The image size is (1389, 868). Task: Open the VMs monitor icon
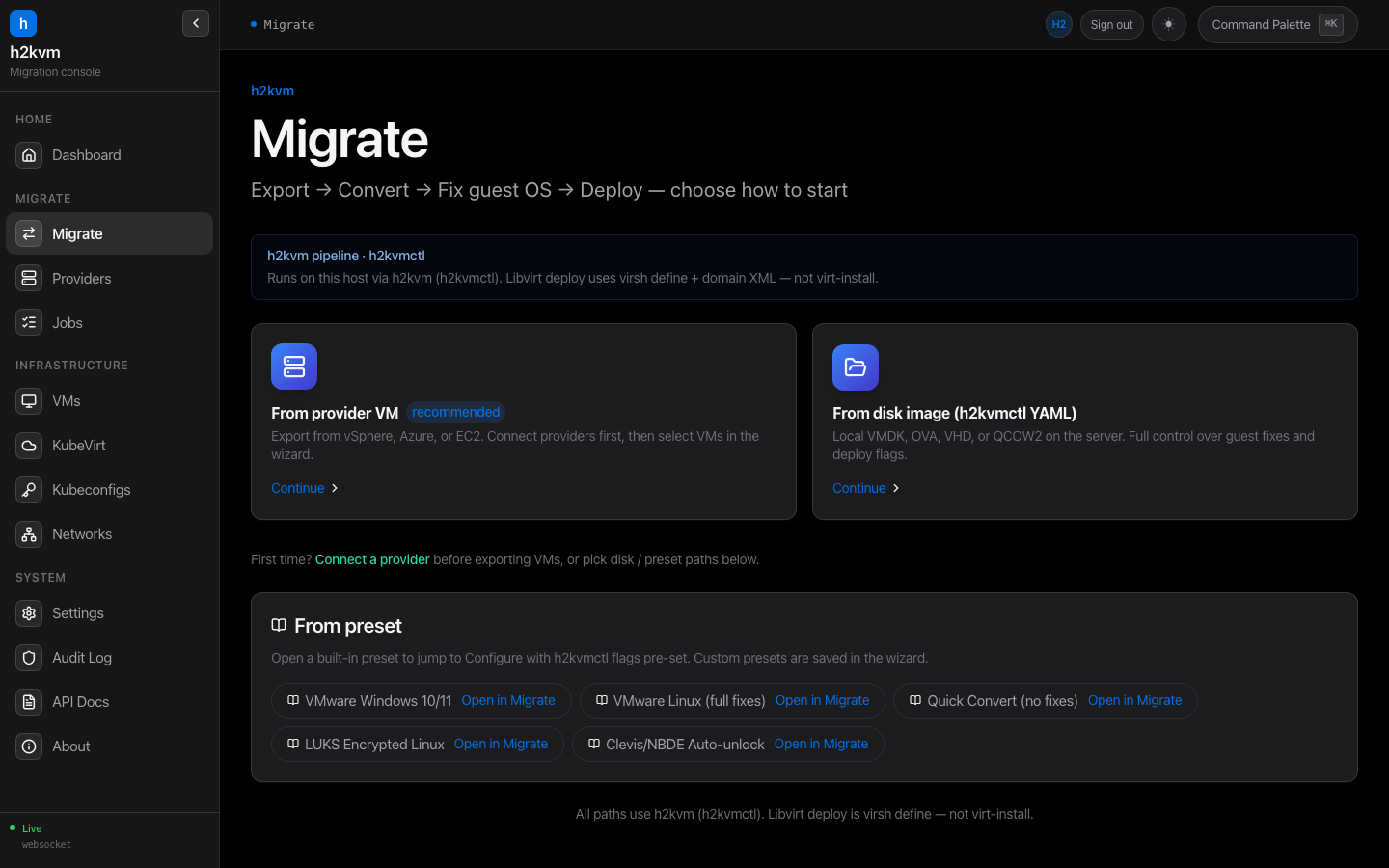click(29, 401)
